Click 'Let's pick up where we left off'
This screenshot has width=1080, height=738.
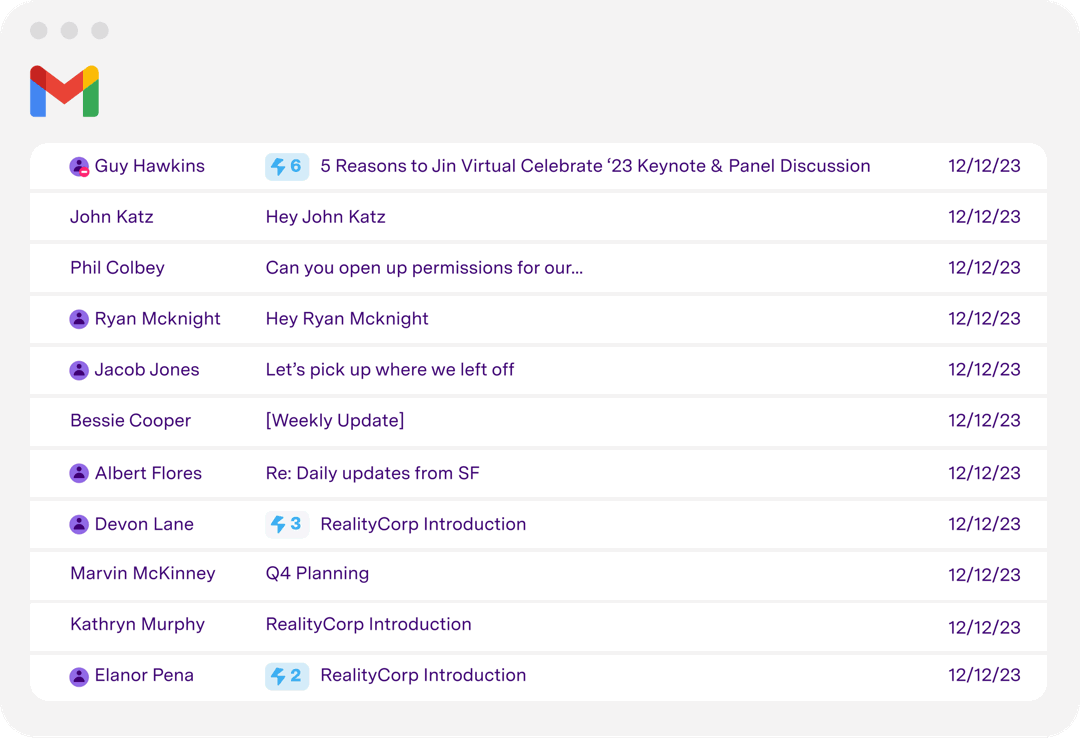point(390,369)
